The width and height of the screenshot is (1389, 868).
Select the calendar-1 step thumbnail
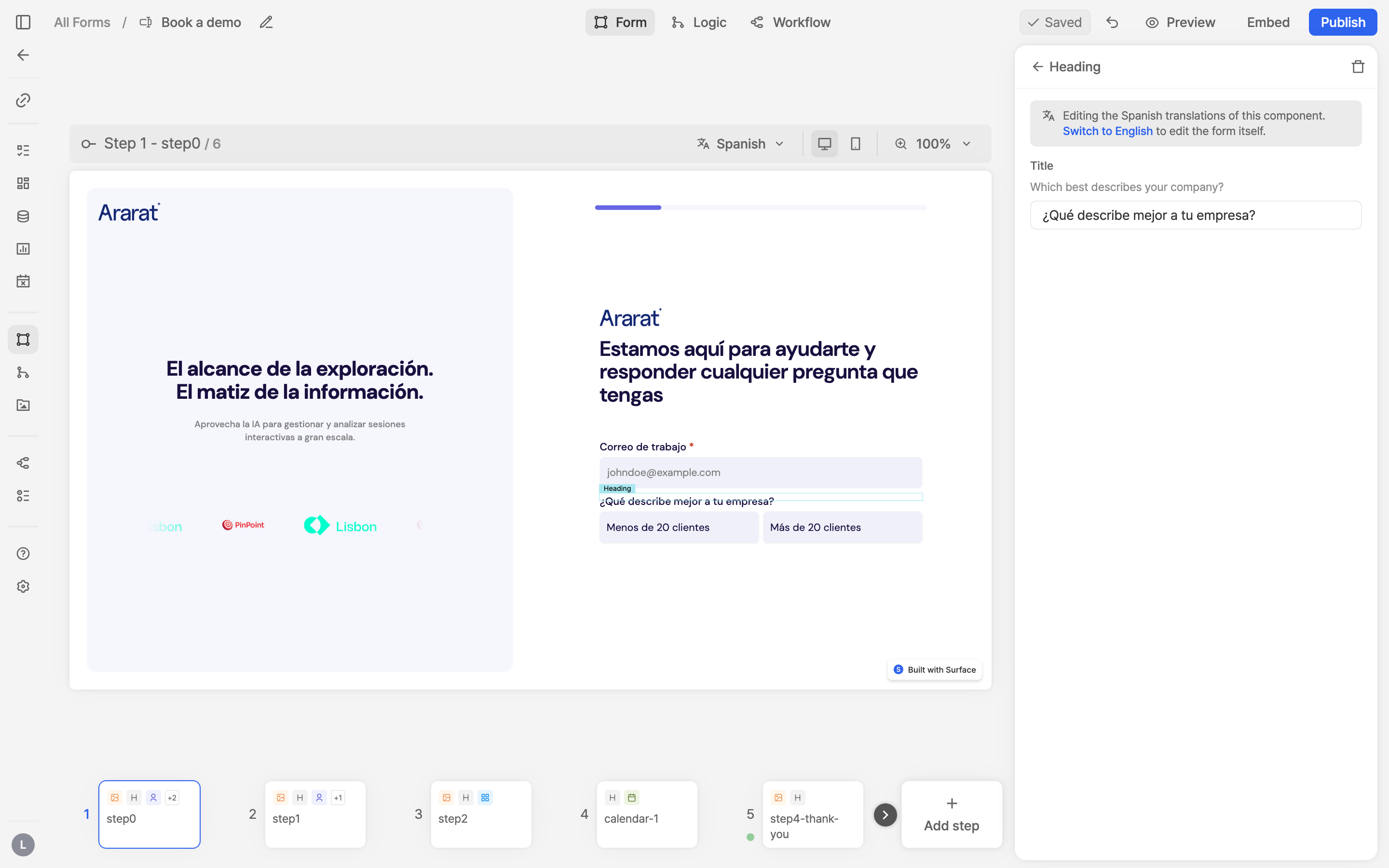[647, 814]
